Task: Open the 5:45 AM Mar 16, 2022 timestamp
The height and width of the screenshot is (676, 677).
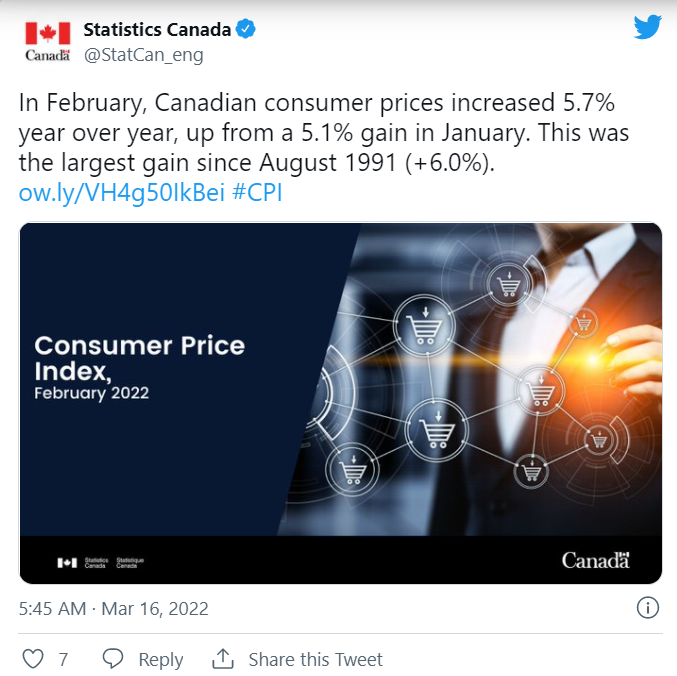Action: 114,609
